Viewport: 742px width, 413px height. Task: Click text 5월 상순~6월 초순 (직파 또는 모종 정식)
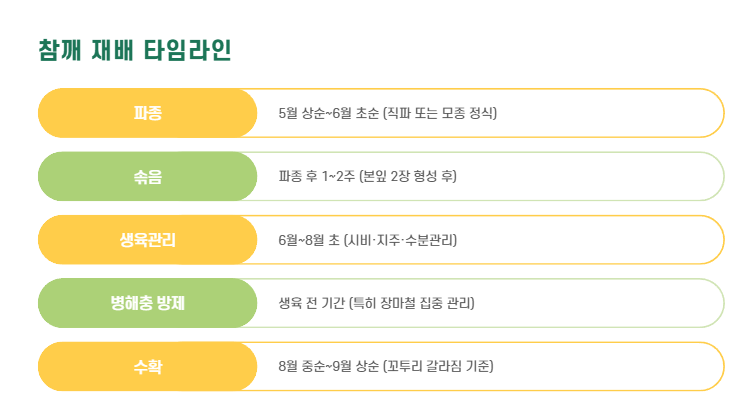pos(388,113)
